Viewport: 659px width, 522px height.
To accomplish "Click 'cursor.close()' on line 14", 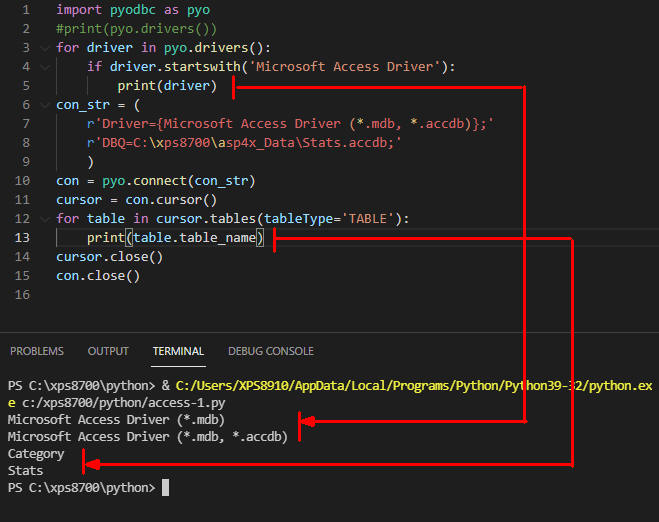I will (x=110, y=257).
